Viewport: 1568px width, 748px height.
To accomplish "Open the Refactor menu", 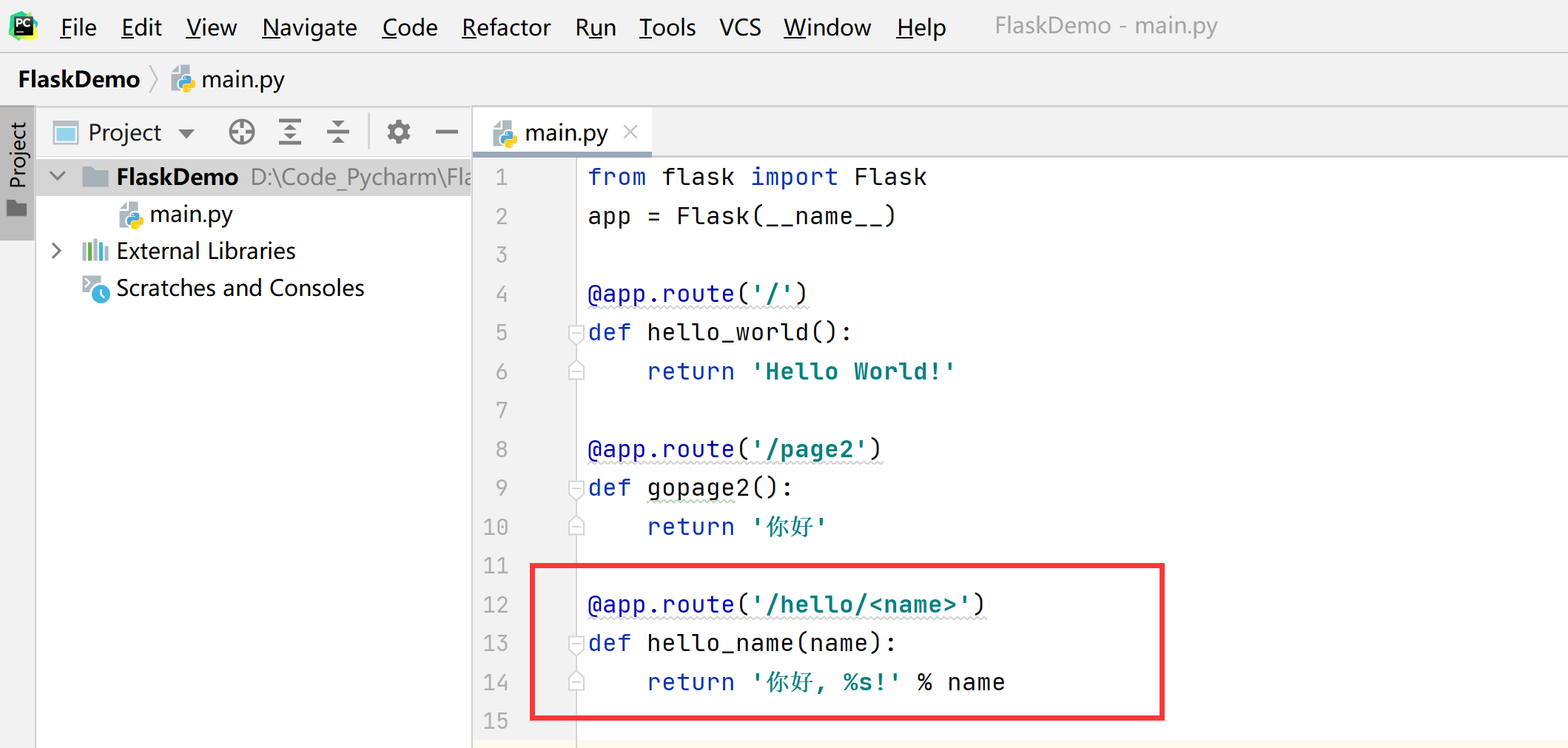I will coord(505,27).
